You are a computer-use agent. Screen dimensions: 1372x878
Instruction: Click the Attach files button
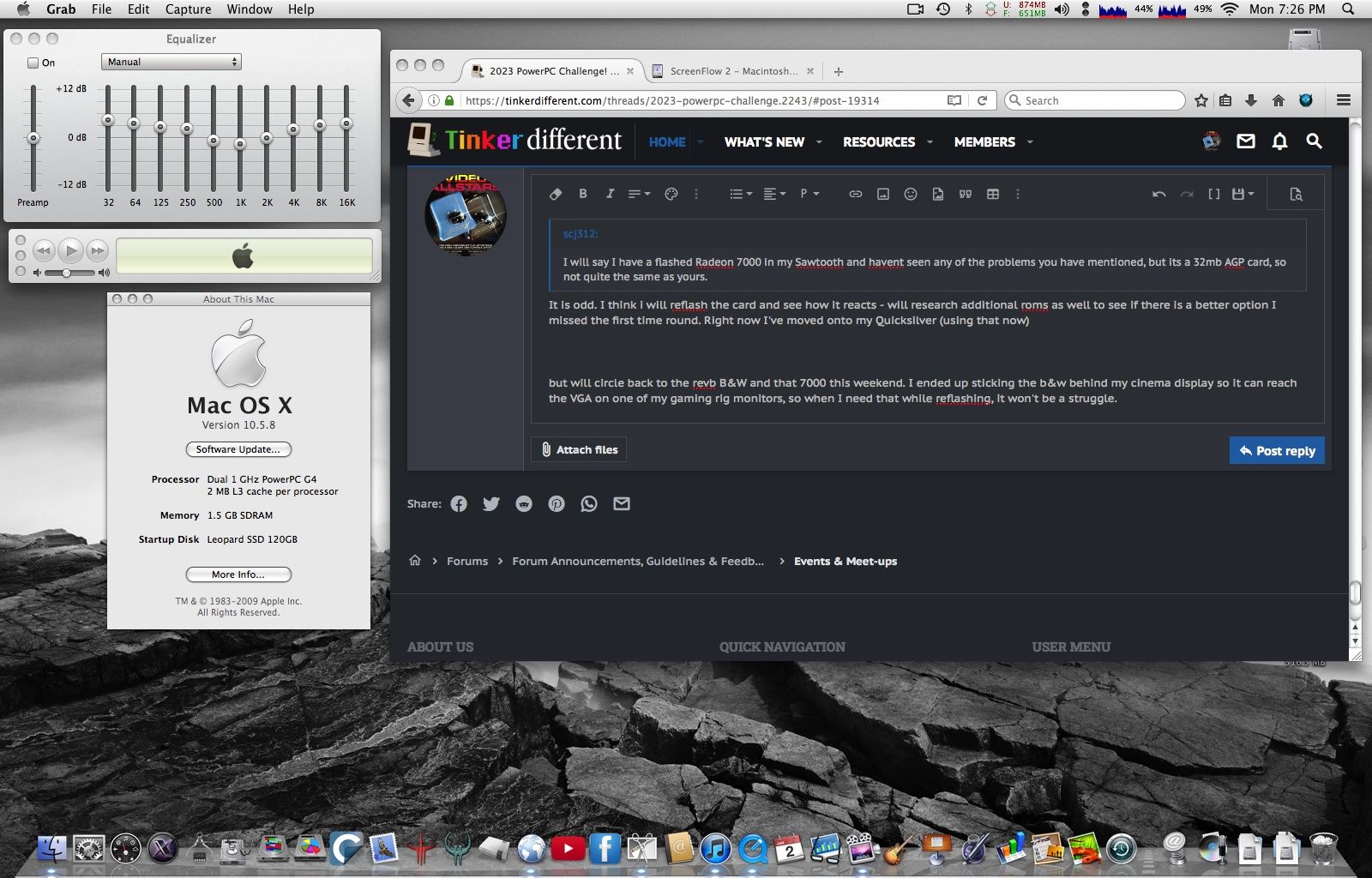coord(579,449)
